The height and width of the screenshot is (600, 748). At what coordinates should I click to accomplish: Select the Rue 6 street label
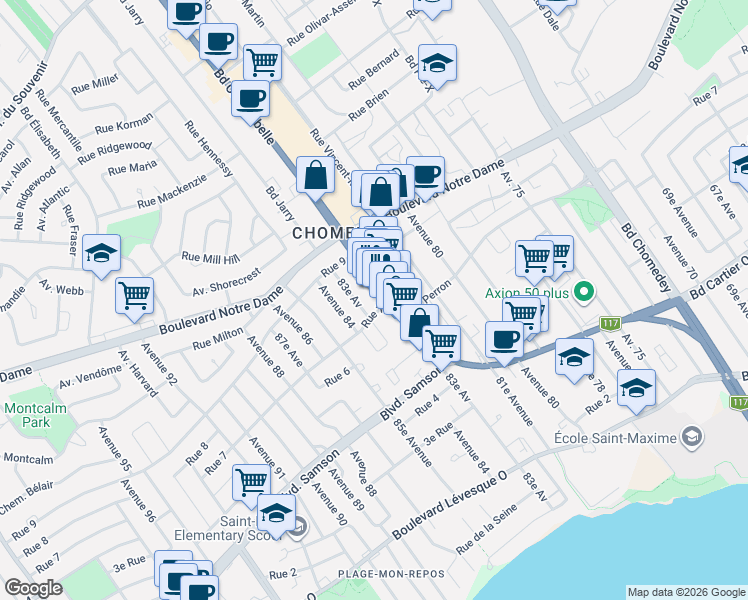(x=337, y=377)
